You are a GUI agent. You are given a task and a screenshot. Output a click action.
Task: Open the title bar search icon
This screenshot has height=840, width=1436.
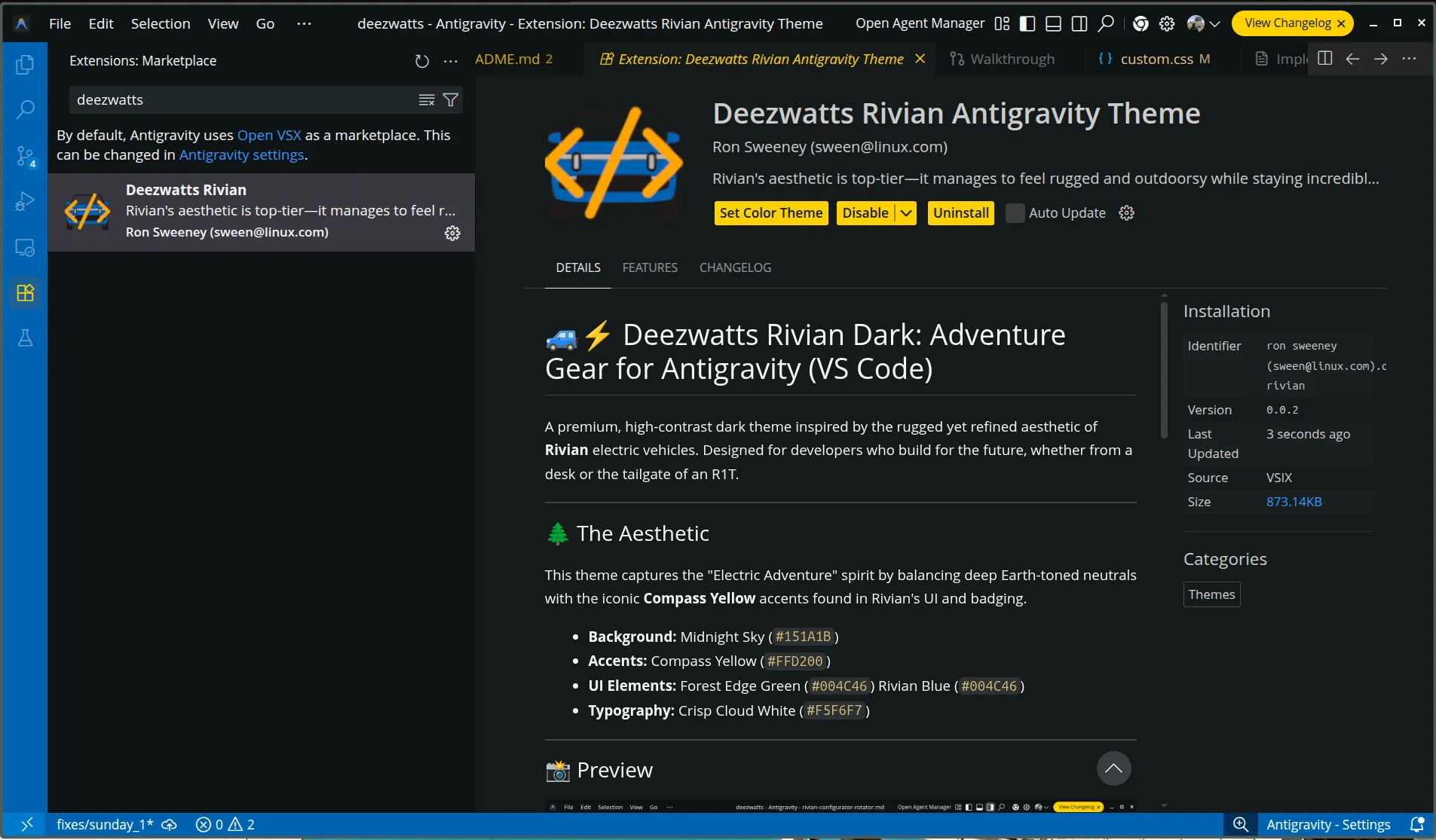pyautogui.click(x=1106, y=23)
